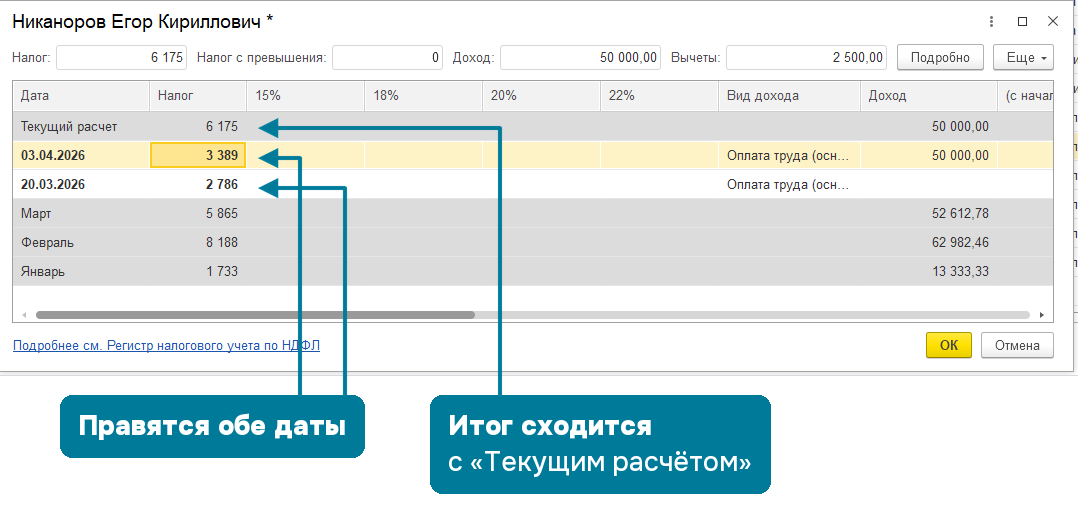Select the Март row
1078x506 pixels.
point(533,214)
